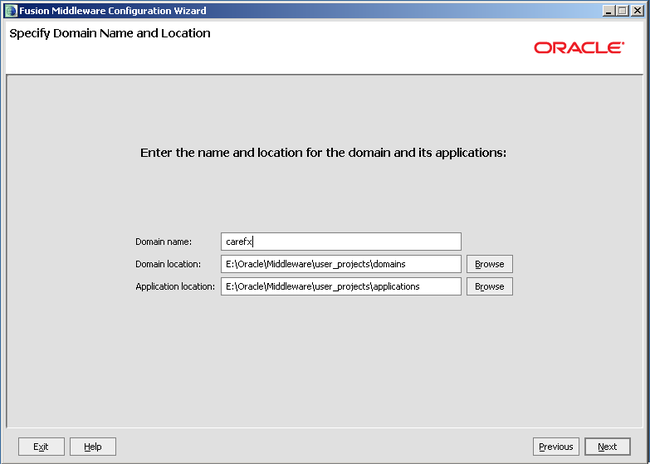Minimize the Configuration Wizard window
The width and height of the screenshot is (650, 464).
click(x=608, y=11)
